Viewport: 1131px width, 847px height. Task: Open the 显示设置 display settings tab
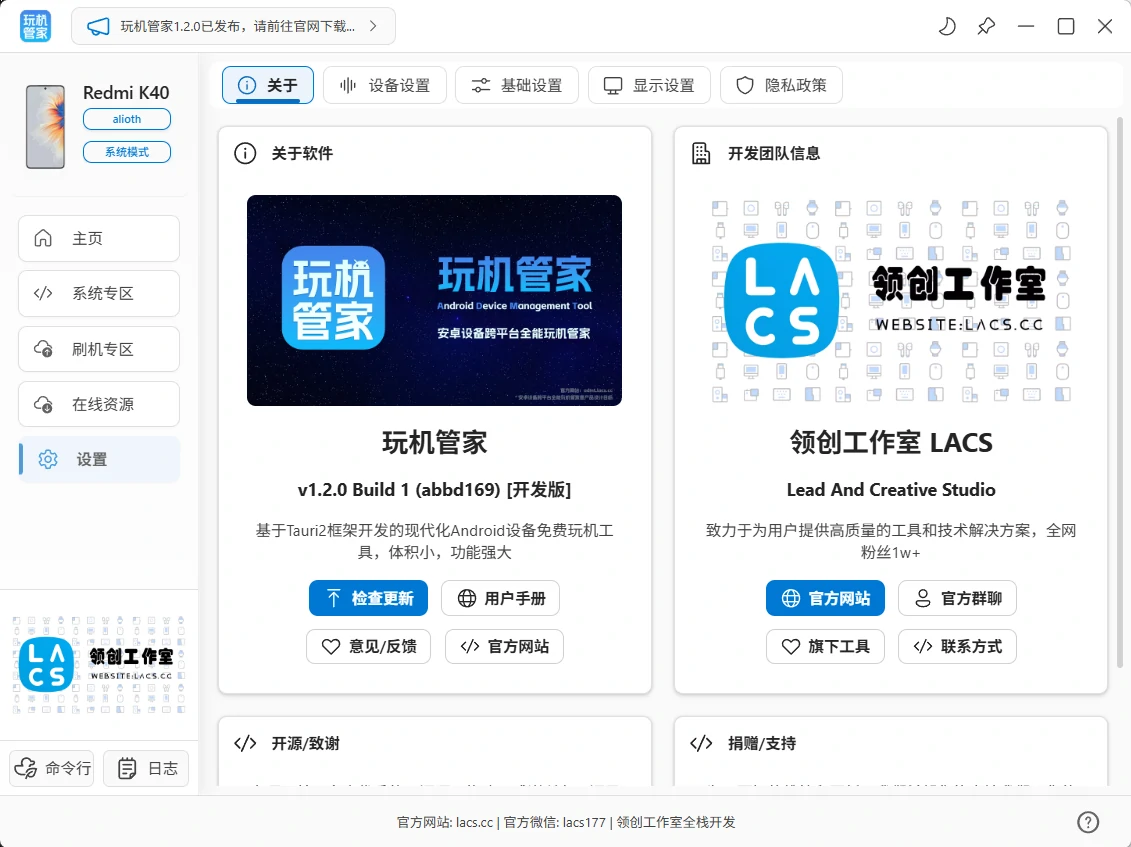point(649,85)
